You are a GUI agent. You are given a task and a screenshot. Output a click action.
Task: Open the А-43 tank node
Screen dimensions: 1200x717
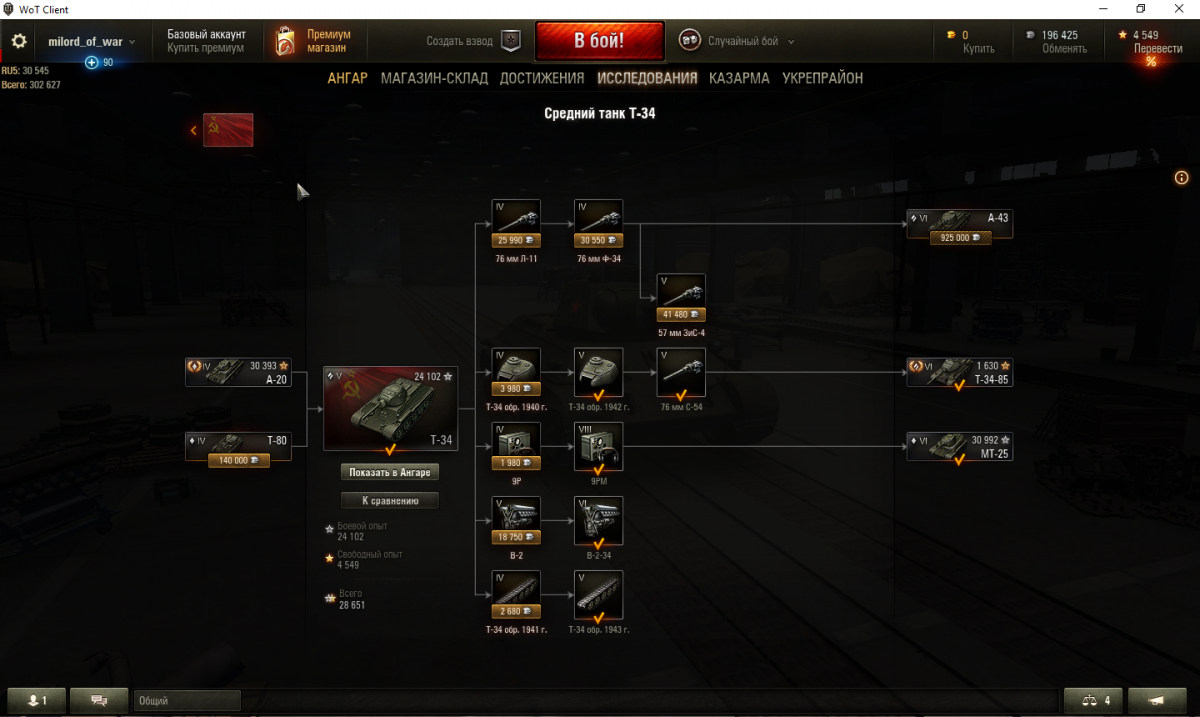pyautogui.click(x=959, y=224)
